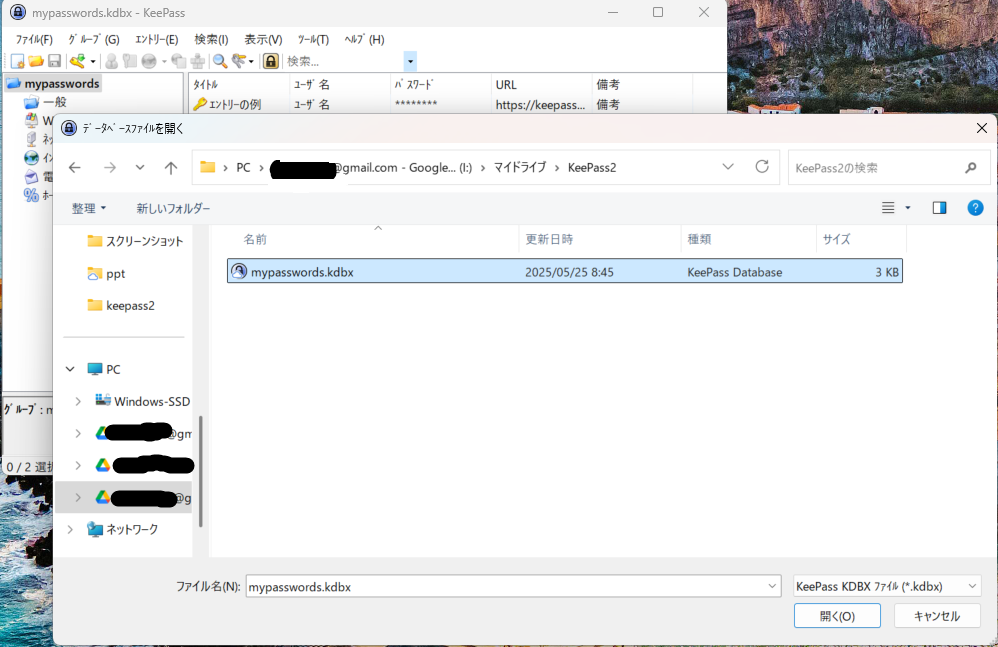Open the quick search history dropdown
Image resolution: width=998 pixels, height=647 pixels.
coord(411,61)
